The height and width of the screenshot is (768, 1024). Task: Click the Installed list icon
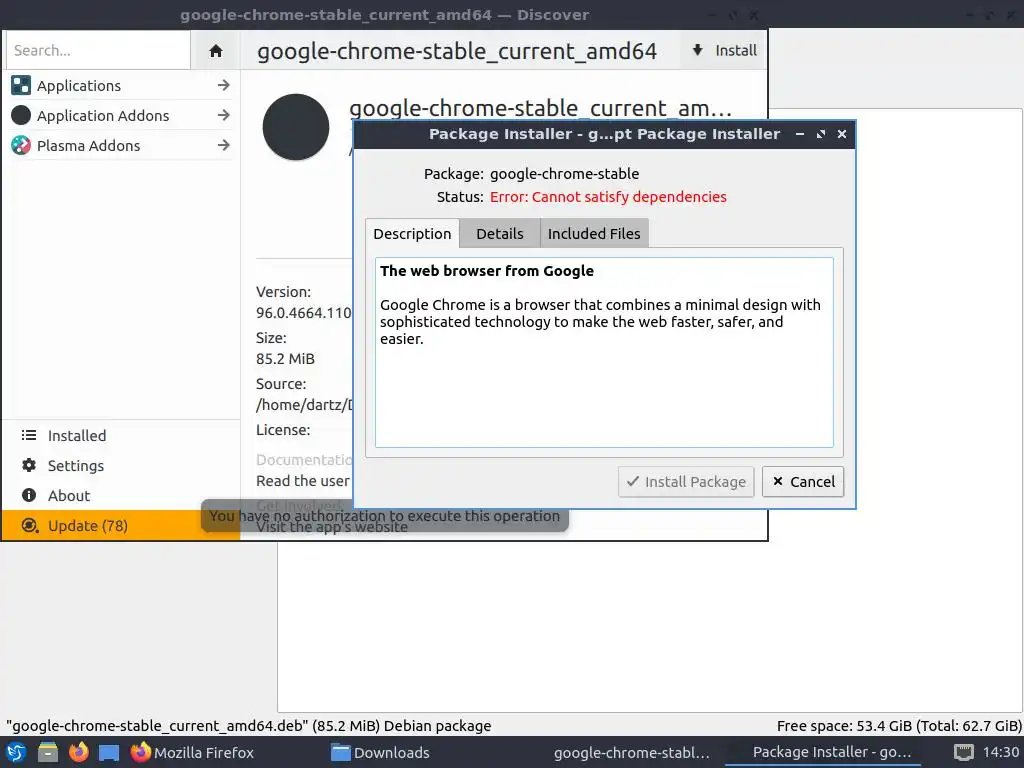[29, 435]
